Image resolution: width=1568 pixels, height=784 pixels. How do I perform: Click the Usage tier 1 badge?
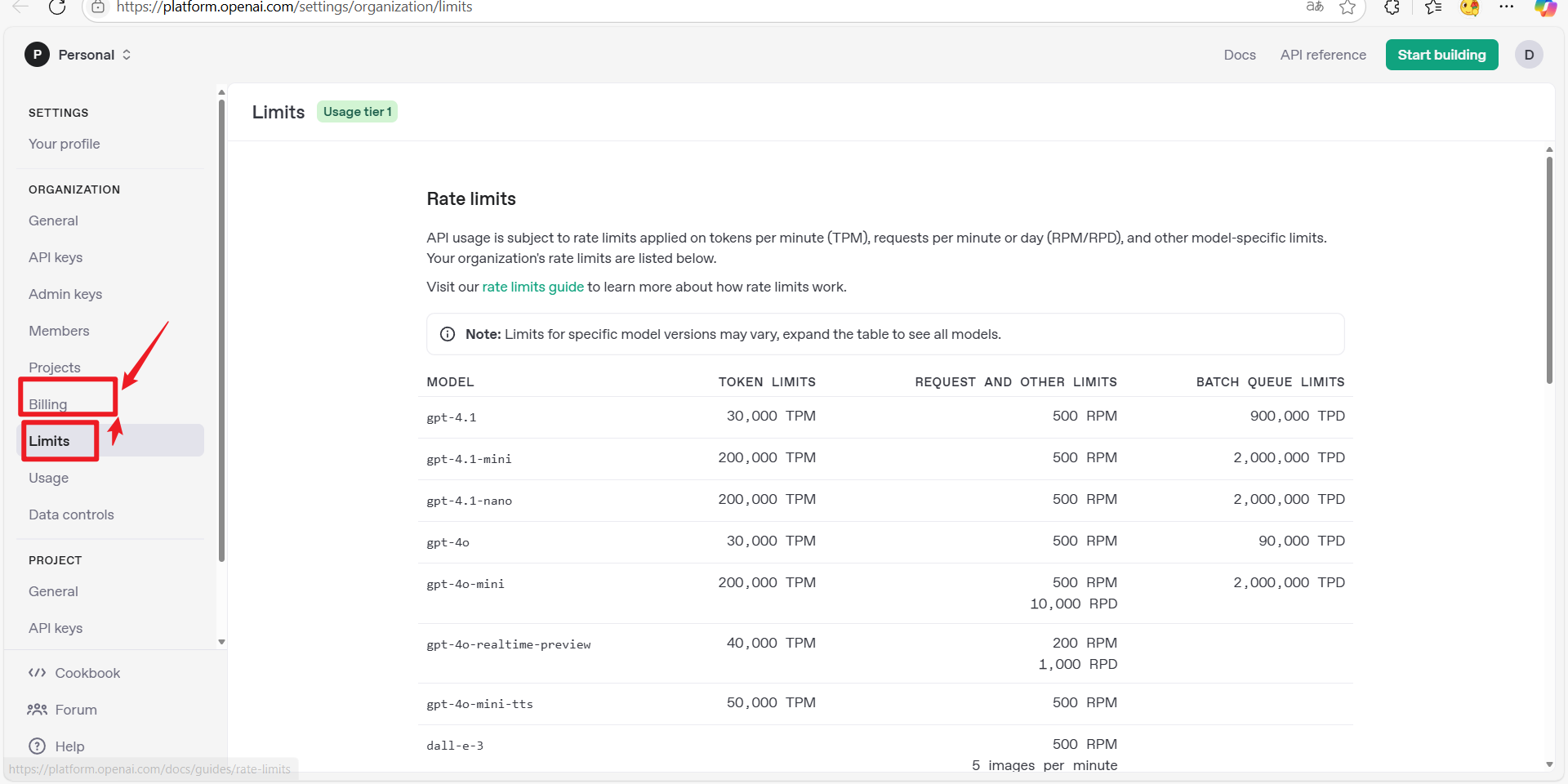(x=357, y=112)
